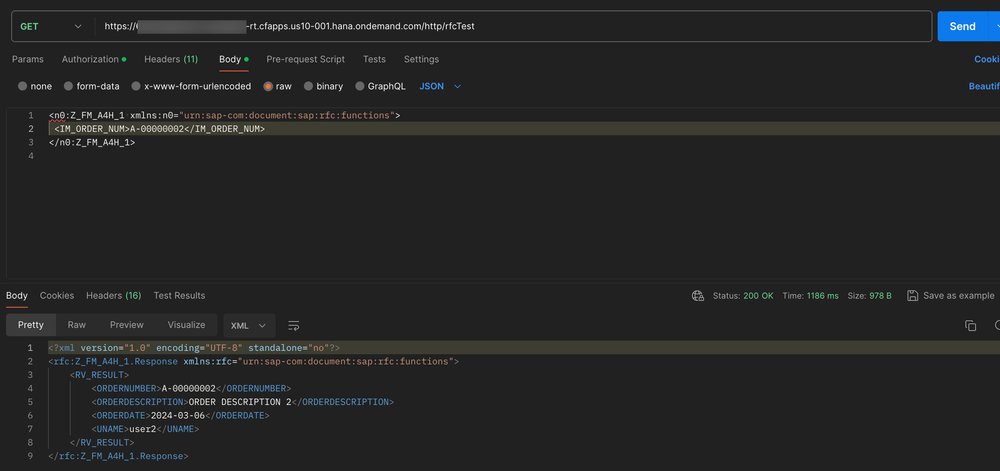The image size is (1000, 471).
Task: Open the XML response format dropdown
Action: [249, 326]
